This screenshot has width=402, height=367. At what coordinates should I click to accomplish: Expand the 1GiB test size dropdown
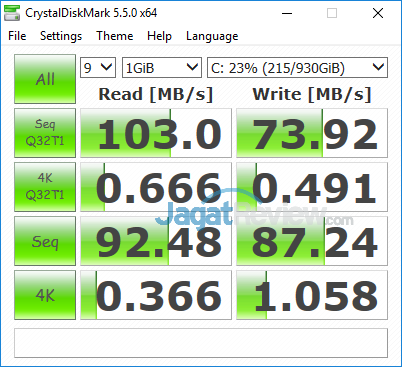coord(162,68)
